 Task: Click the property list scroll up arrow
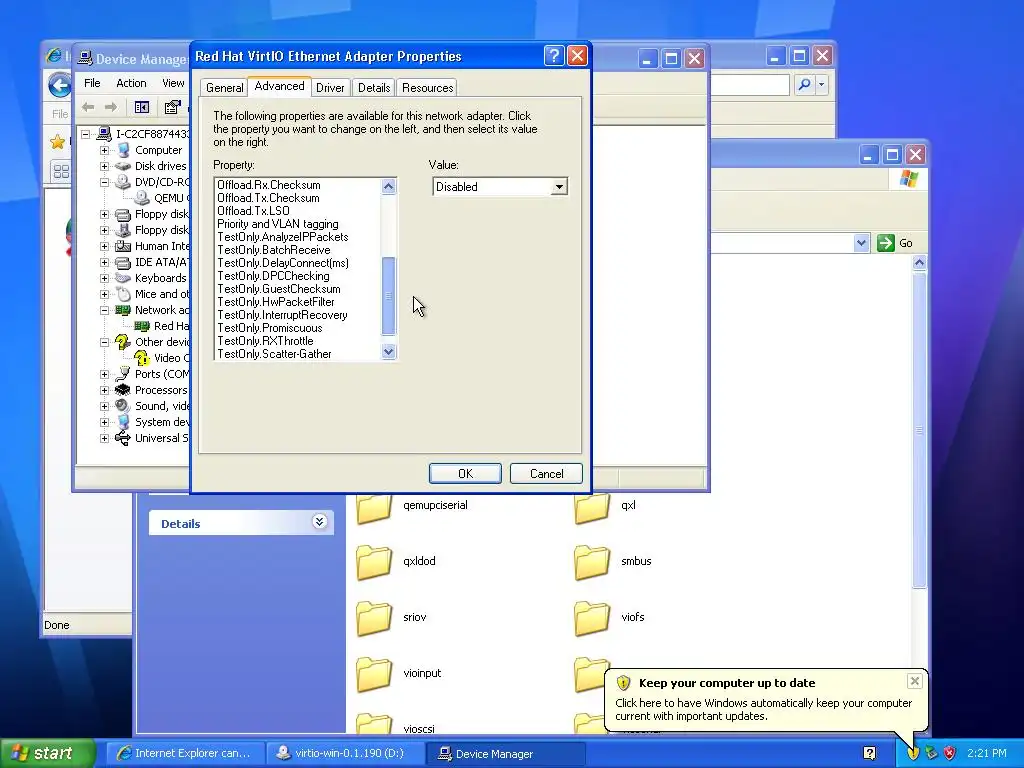(389, 186)
